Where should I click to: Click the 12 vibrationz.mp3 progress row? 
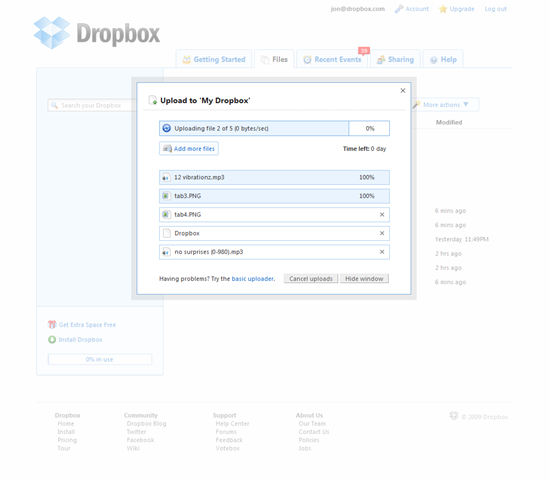pyautogui.click(x=274, y=178)
